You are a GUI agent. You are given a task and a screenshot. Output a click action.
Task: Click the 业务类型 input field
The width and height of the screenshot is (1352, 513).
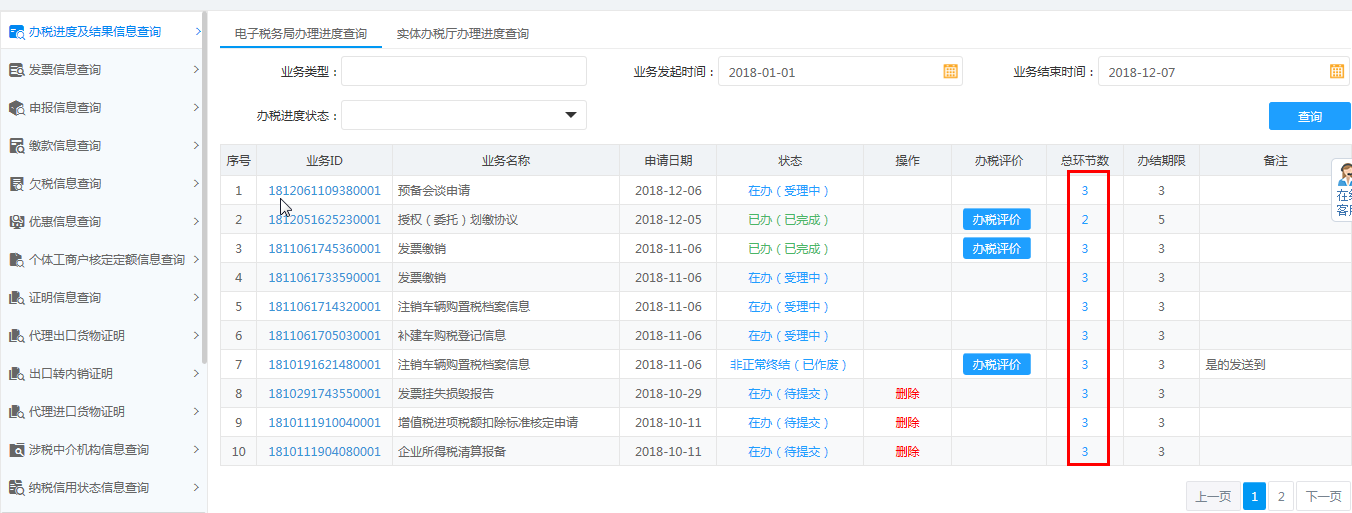tap(464, 72)
